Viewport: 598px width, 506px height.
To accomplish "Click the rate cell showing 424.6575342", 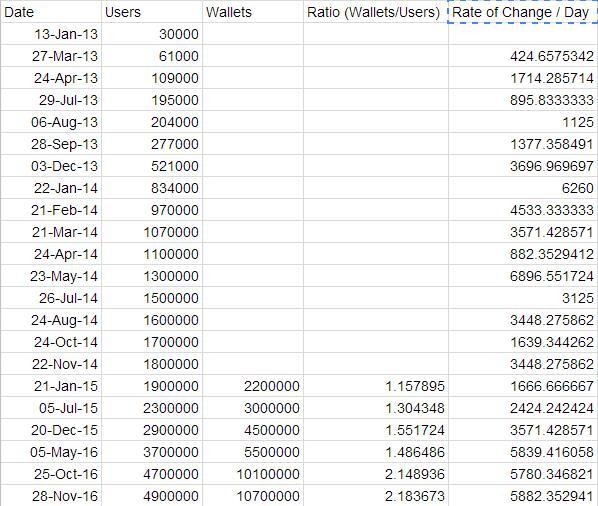I will (522, 56).
